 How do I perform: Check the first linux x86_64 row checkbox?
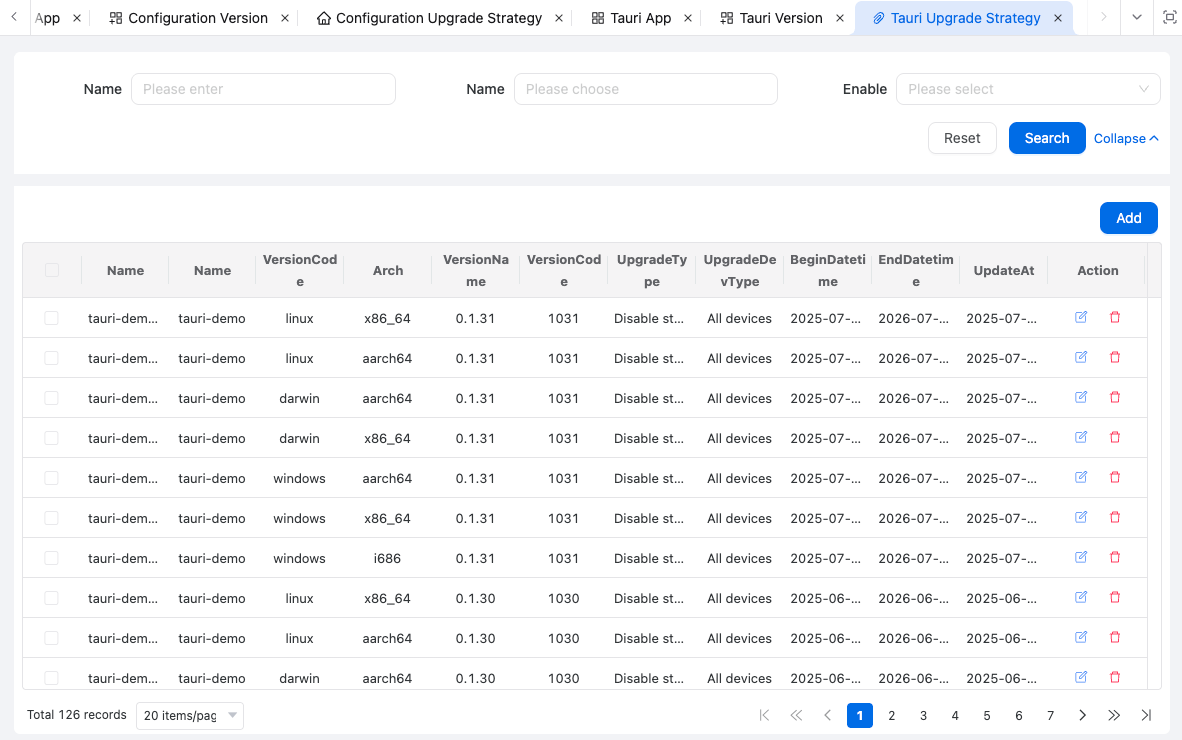pyautogui.click(x=52, y=318)
